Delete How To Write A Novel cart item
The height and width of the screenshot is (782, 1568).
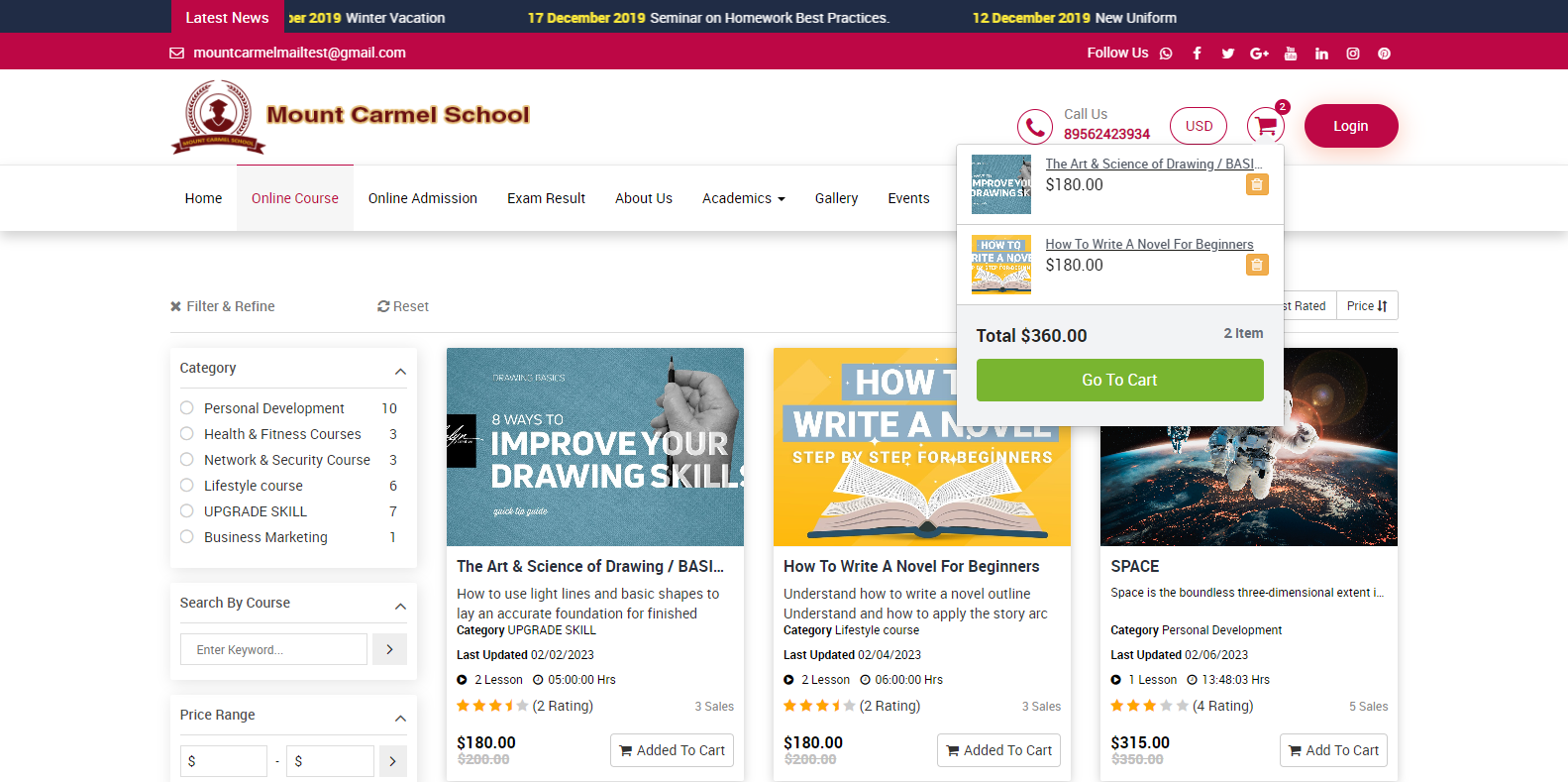pyautogui.click(x=1256, y=265)
